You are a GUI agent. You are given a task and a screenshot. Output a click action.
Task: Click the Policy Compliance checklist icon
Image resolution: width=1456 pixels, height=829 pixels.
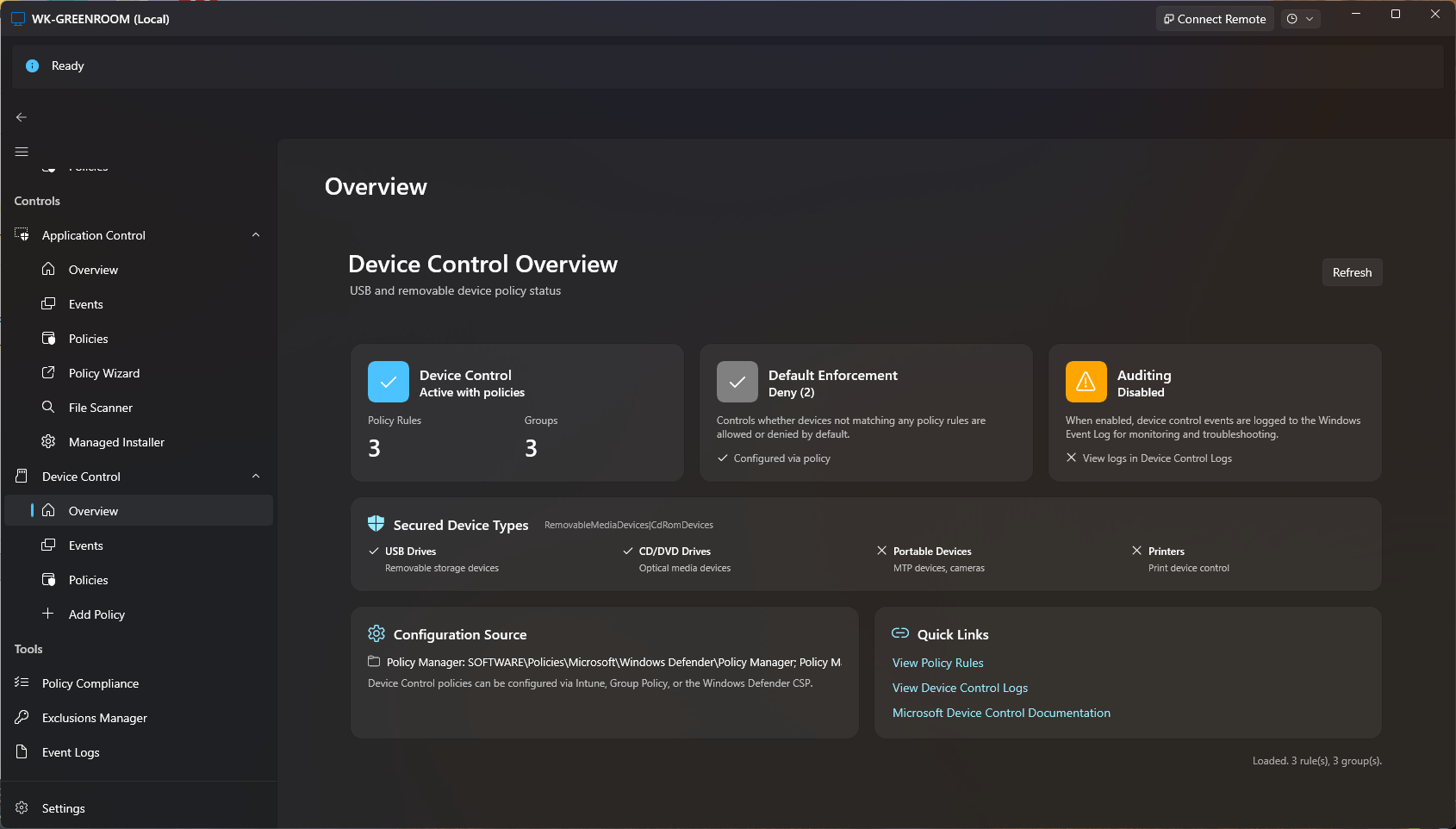coord(21,683)
